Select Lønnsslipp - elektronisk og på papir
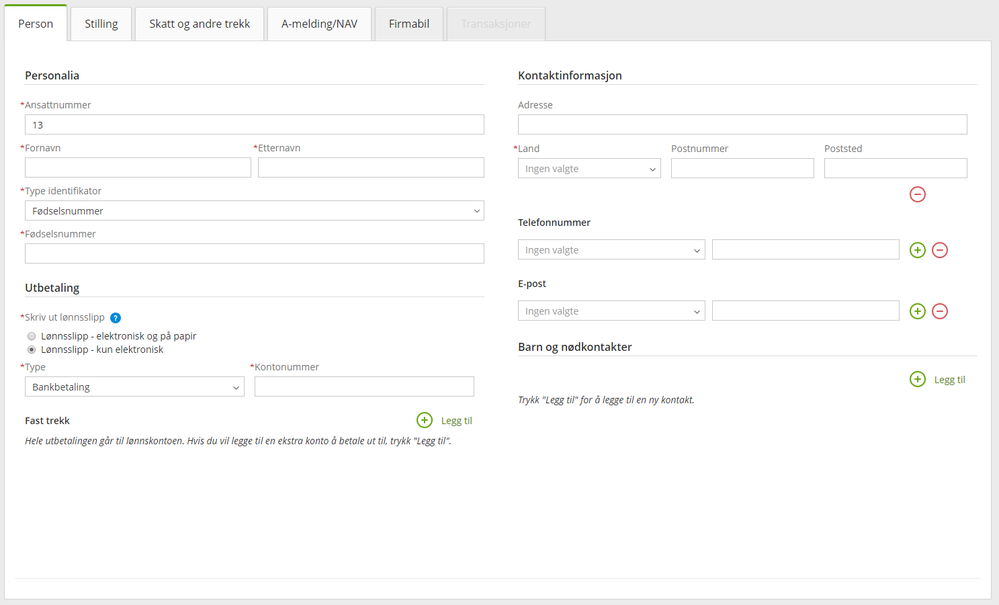Image resolution: width=999 pixels, height=605 pixels. 31,336
